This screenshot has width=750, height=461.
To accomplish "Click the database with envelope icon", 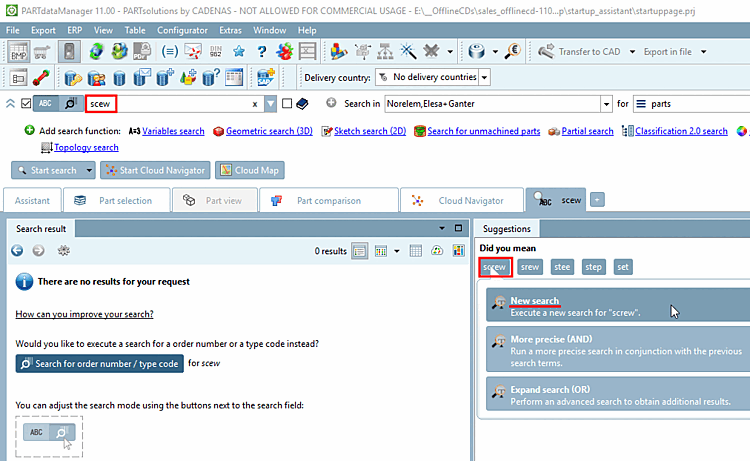I will pos(142,77).
